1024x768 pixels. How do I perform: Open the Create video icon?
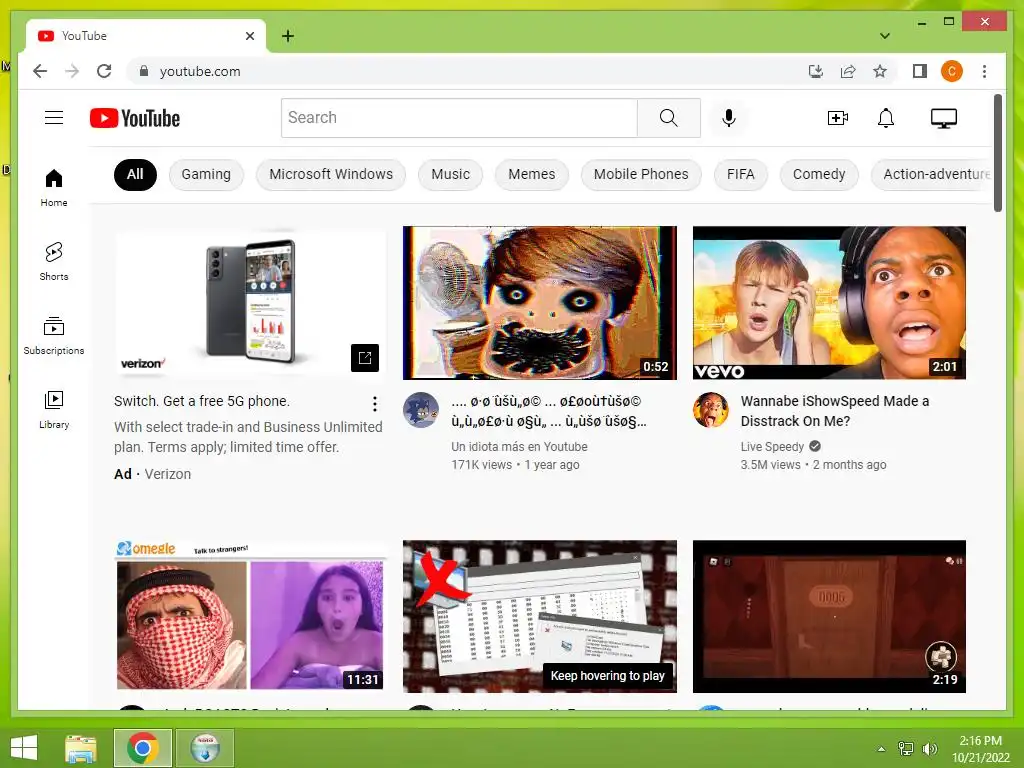pyautogui.click(x=837, y=118)
